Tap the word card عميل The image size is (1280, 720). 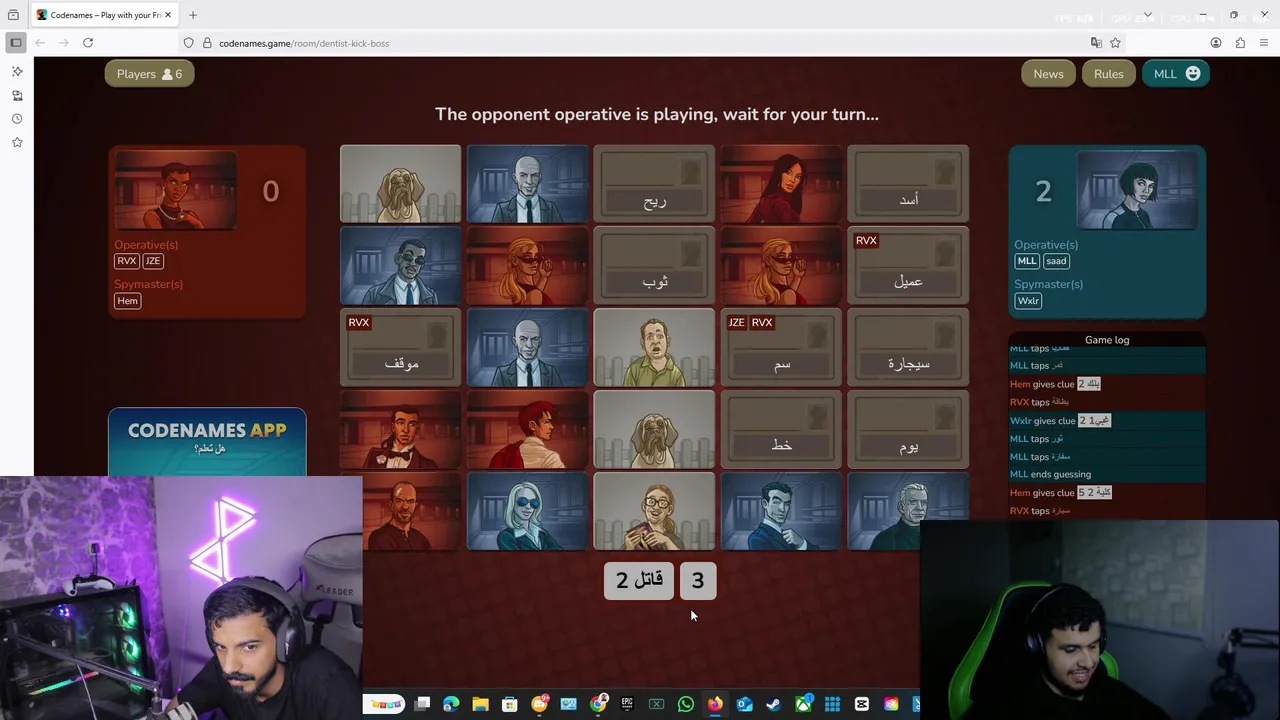pyautogui.click(x=908, y=266)
